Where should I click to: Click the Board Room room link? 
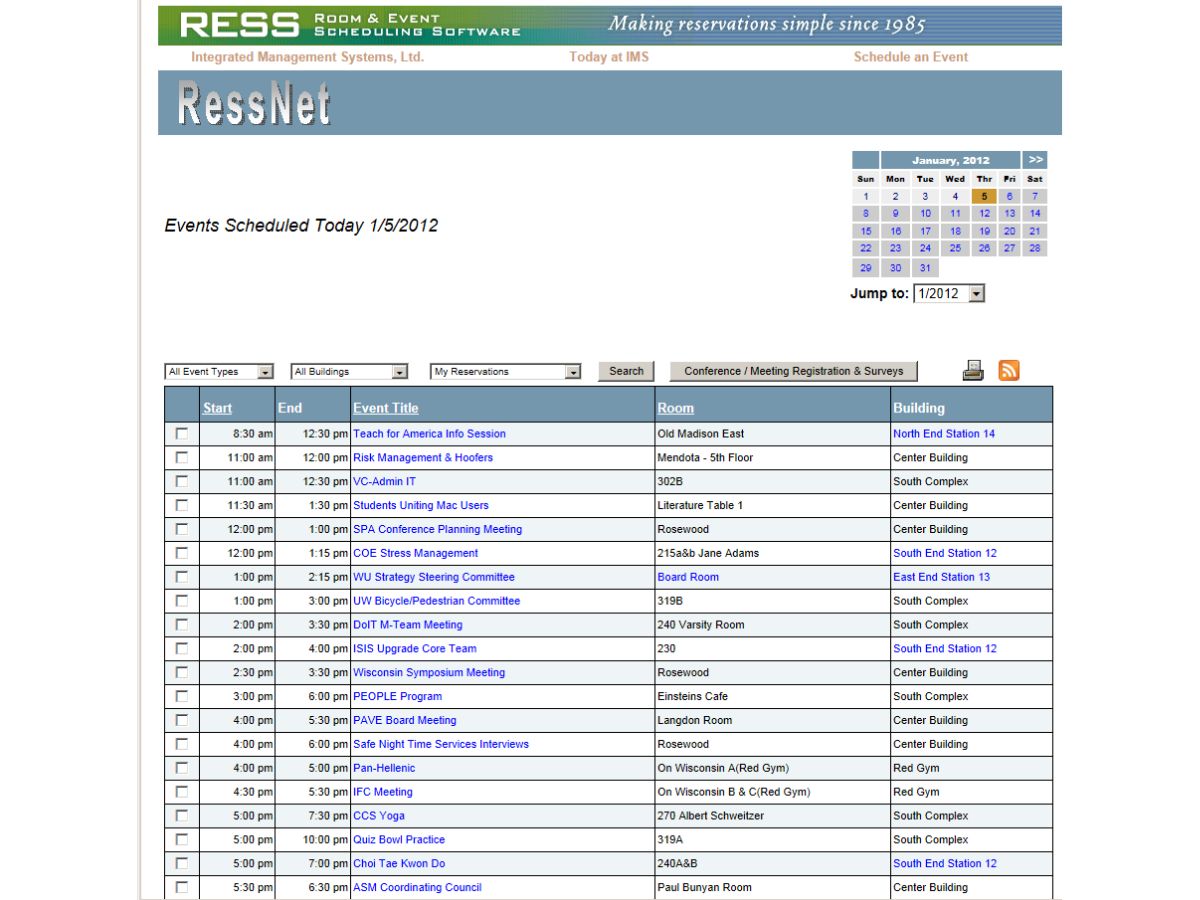pos(688,577)
